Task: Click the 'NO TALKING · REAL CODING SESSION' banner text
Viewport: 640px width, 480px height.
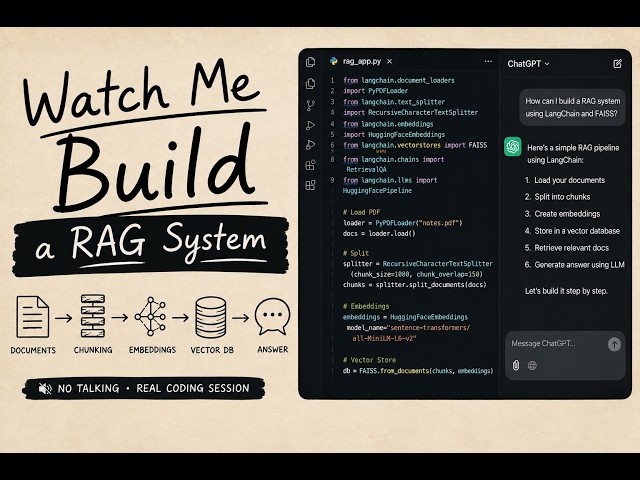Action: coord(153,388)
